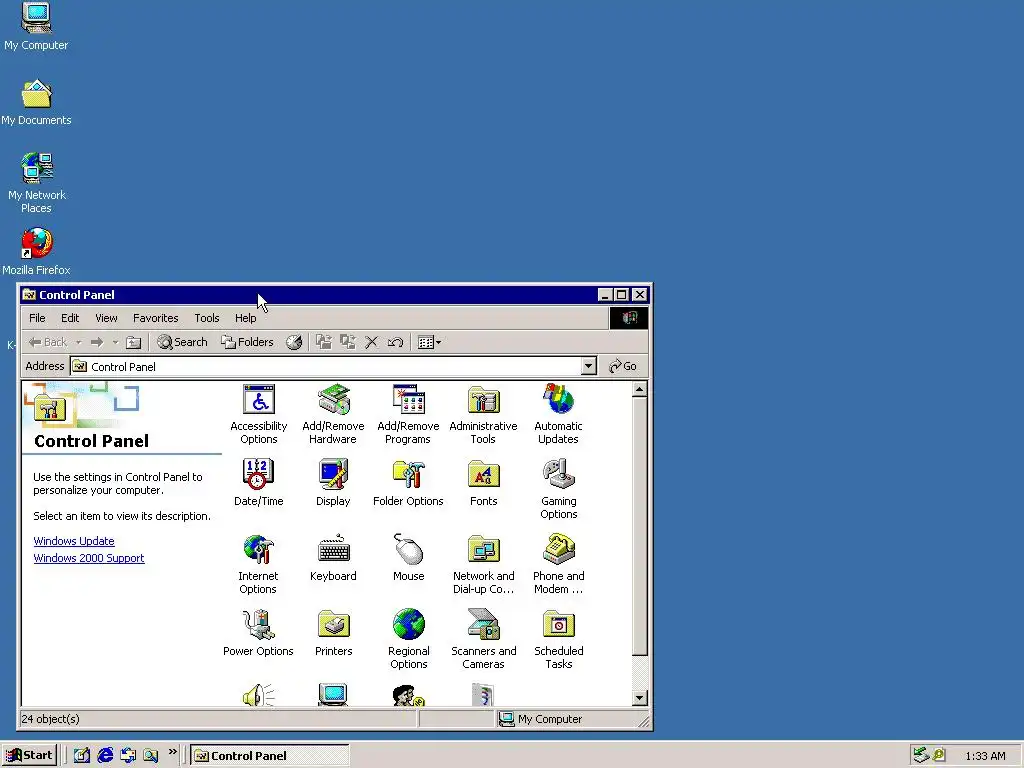
Task: Open the Back history dropdown arrow
Action: point(78,342)
